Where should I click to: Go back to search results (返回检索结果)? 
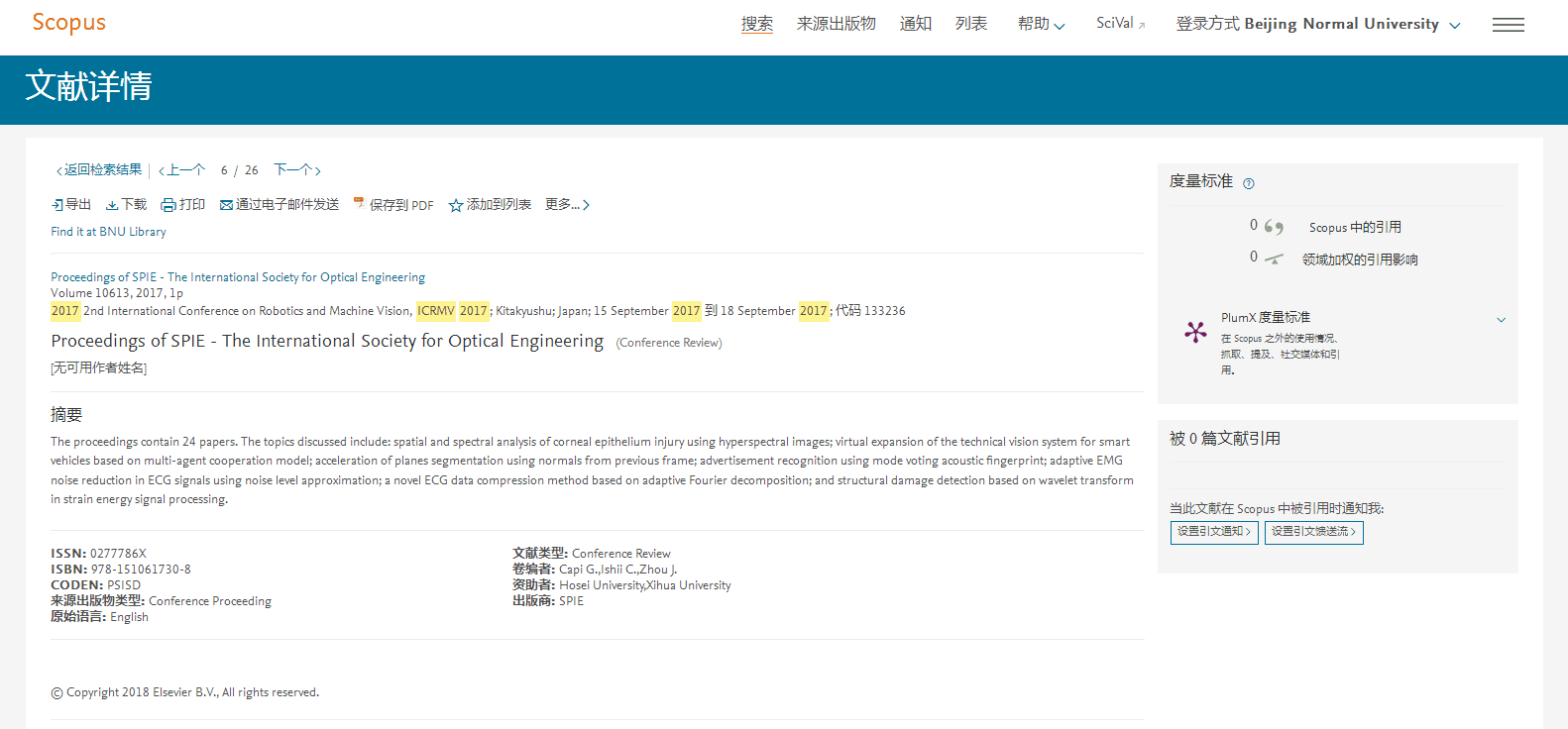[x=99, y=170]
